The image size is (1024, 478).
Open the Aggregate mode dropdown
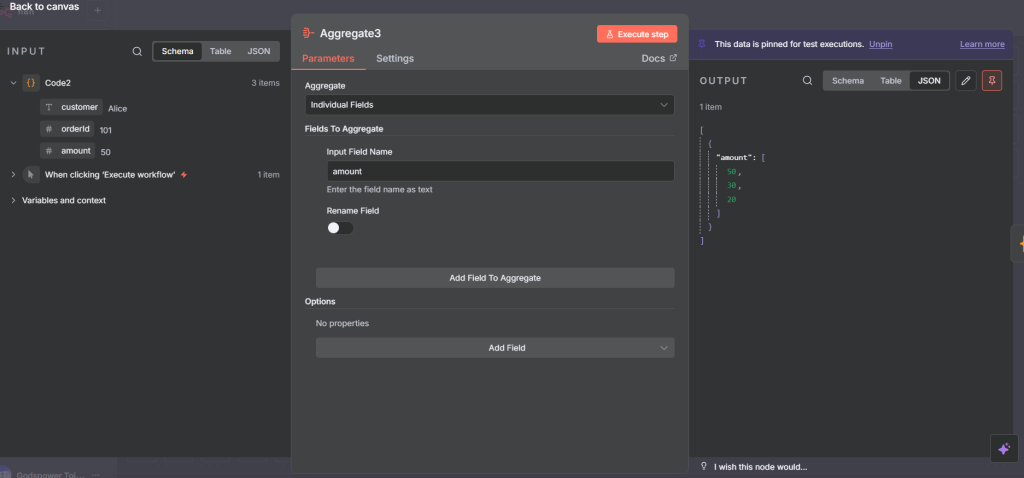489,104
